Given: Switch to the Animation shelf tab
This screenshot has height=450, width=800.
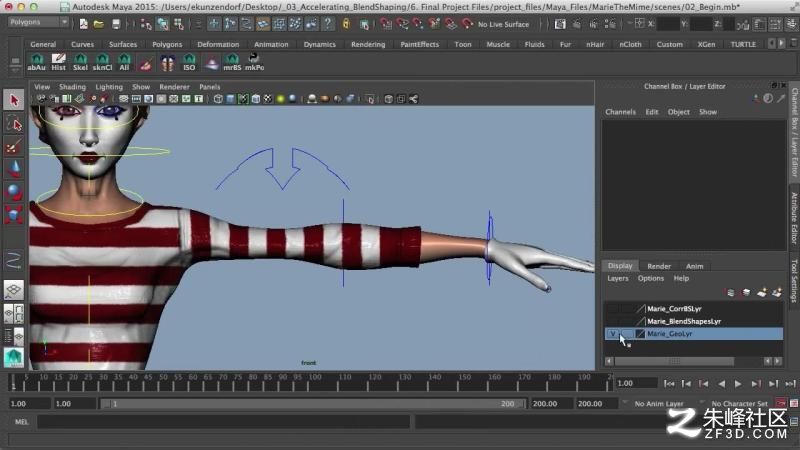Looking at the screenshot, I should (271, 44).
